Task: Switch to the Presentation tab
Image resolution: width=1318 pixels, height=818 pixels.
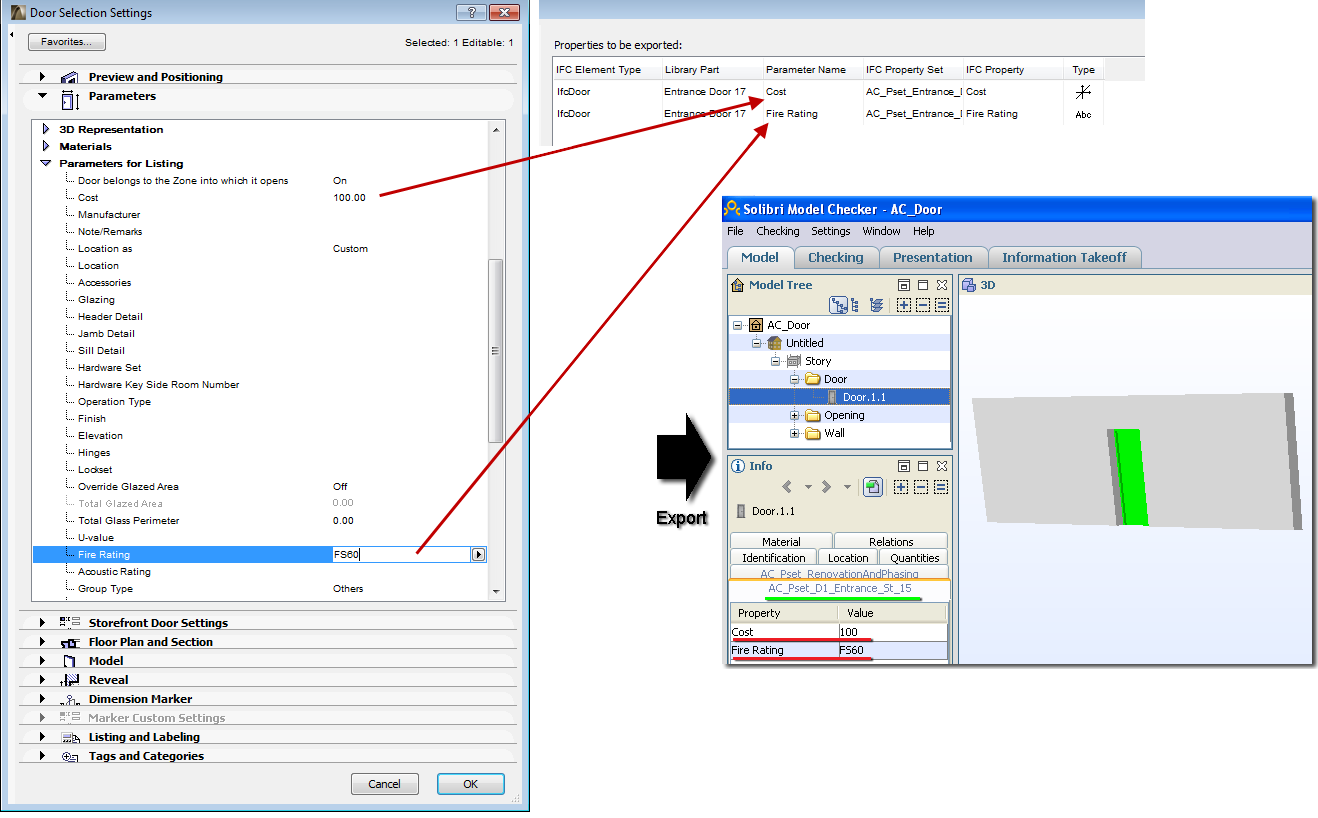Action: pos(932,257)
